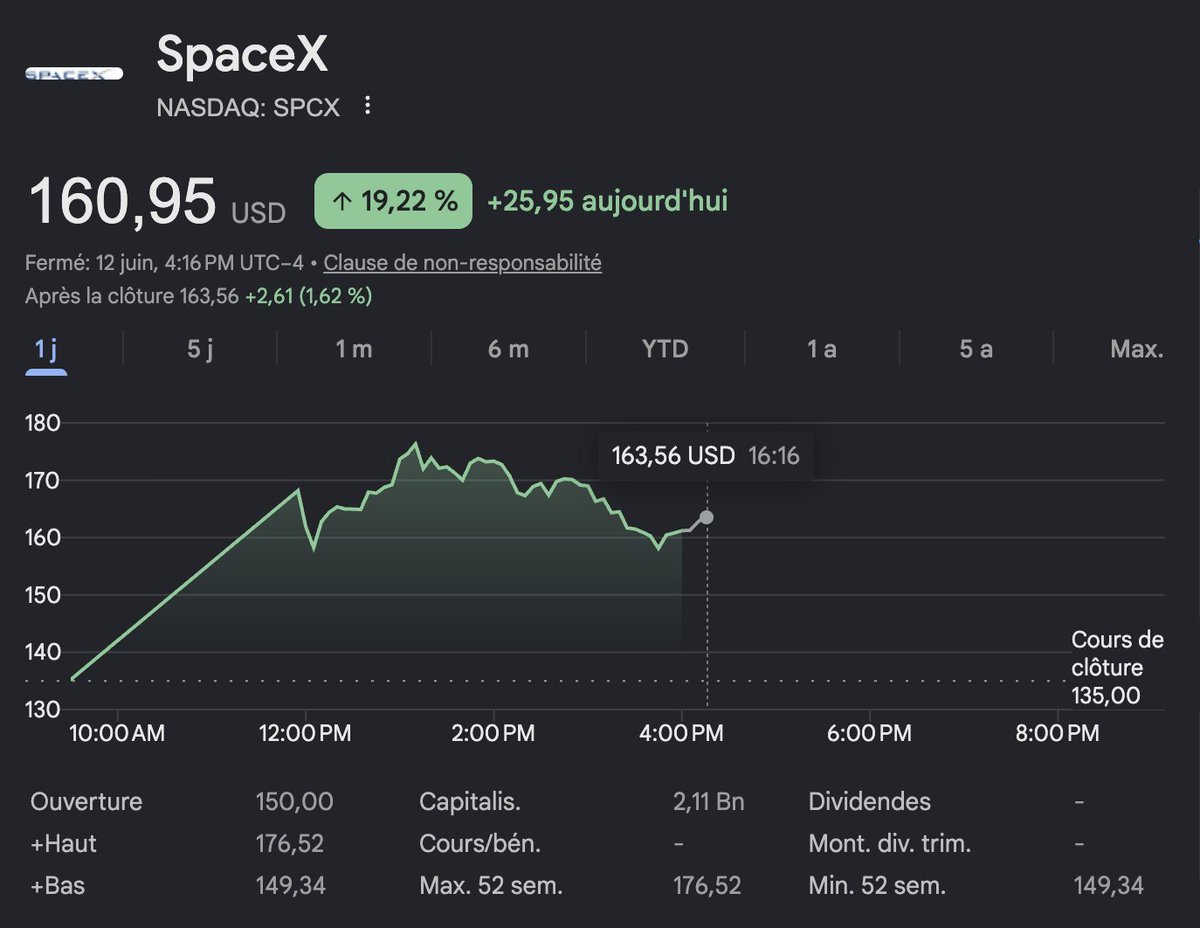Switch to the 5 a chart range
This screenshot has width=1200, height=928.
point(976,349)
